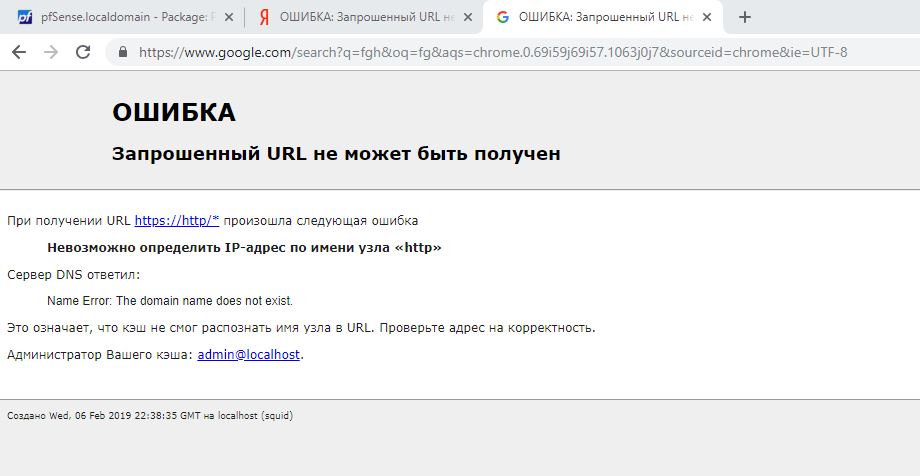This screenshot has width=920, height=476.
Task: Click the admin@localhost email link
Action: tap(248, 354)
